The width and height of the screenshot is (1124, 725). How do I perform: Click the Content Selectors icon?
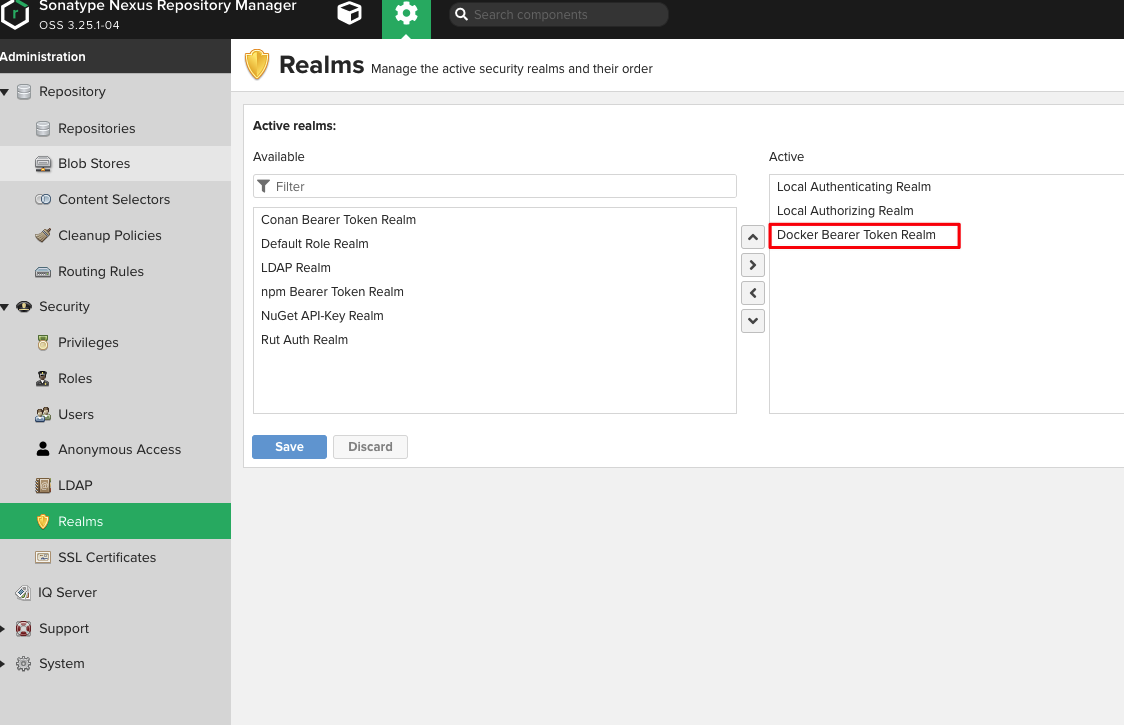coord(43,199)
